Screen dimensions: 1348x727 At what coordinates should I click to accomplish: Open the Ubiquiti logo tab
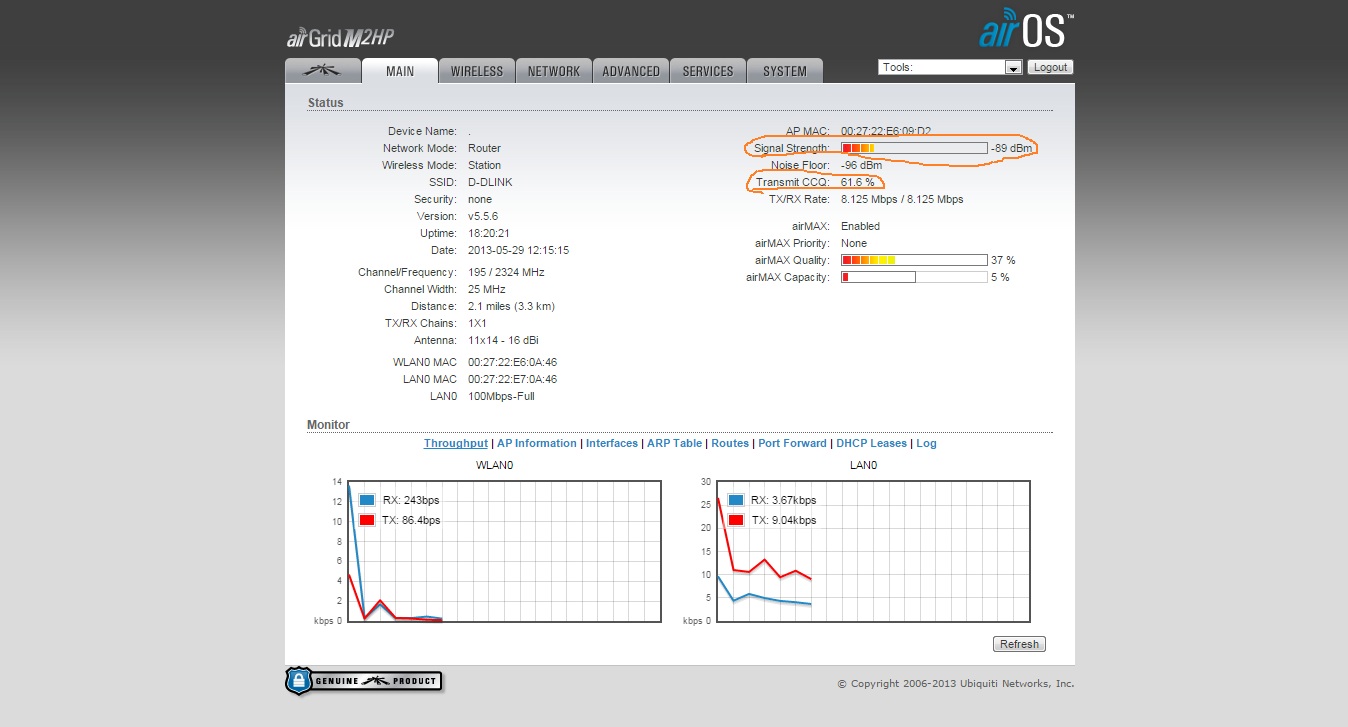click(x=322, y=71)
